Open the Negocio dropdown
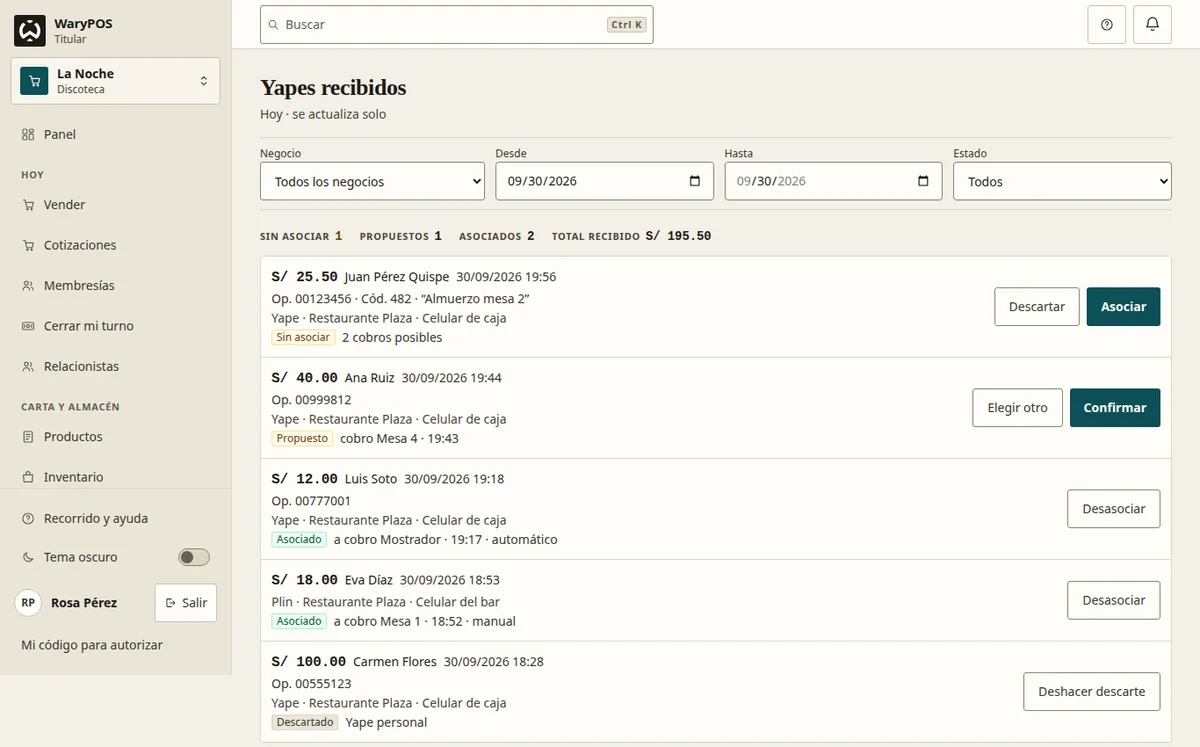The height and width of the screenshot is (747, 1200). pos(373,182)
